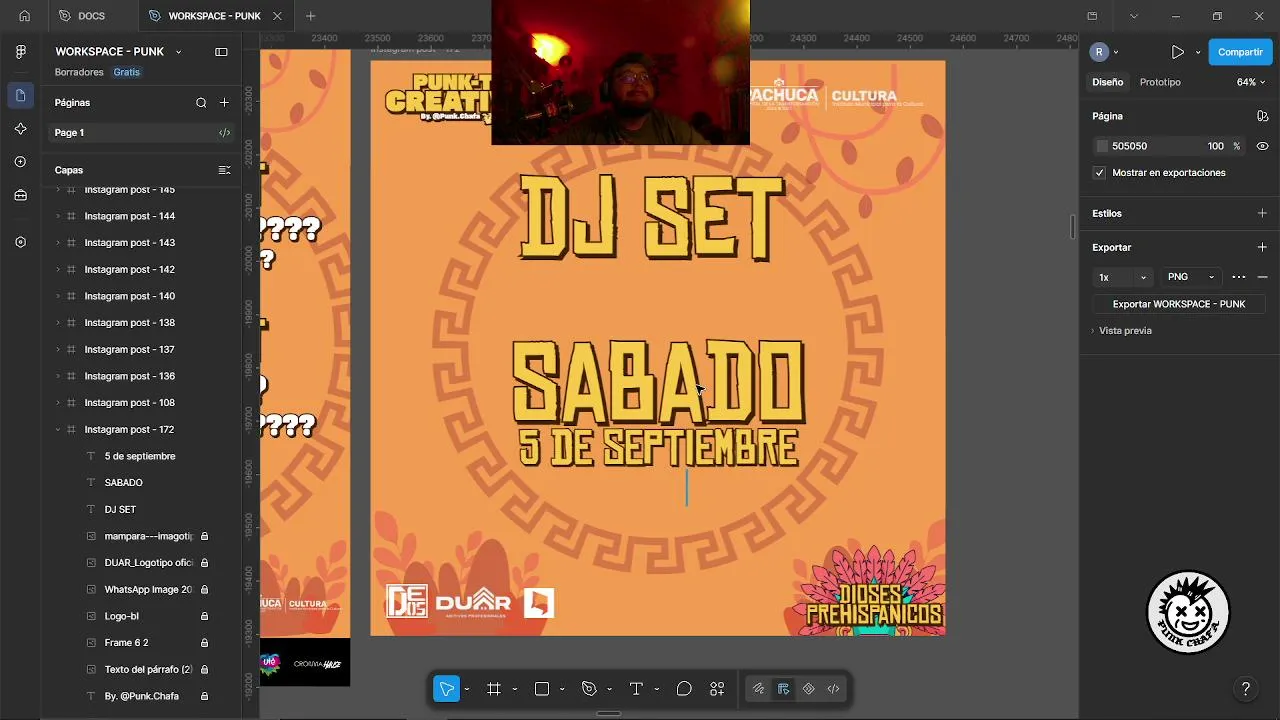Screen dimensions: 1280x720
Task: Open the shape tool options arrow
Action: point(562,689)
